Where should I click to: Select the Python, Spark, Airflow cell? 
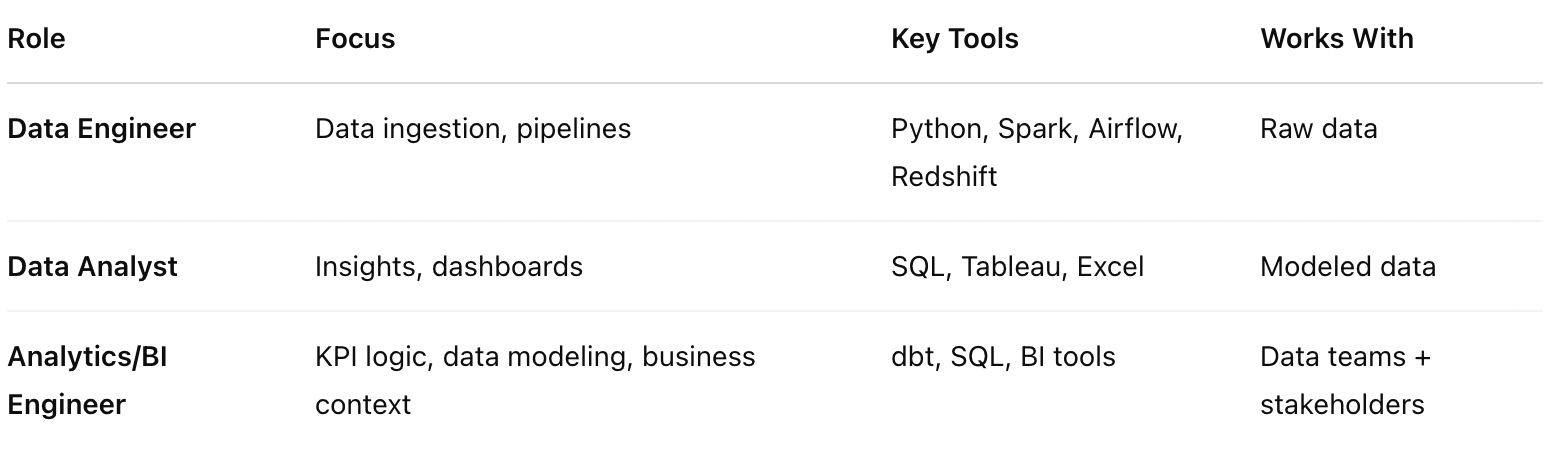1037,153
